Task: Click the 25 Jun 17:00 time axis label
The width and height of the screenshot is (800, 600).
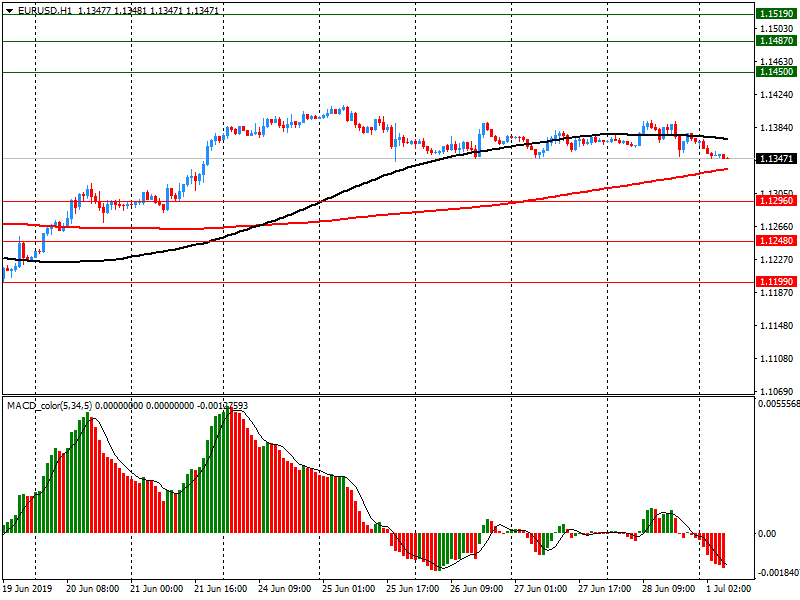Action: click(x=413, y=589)
